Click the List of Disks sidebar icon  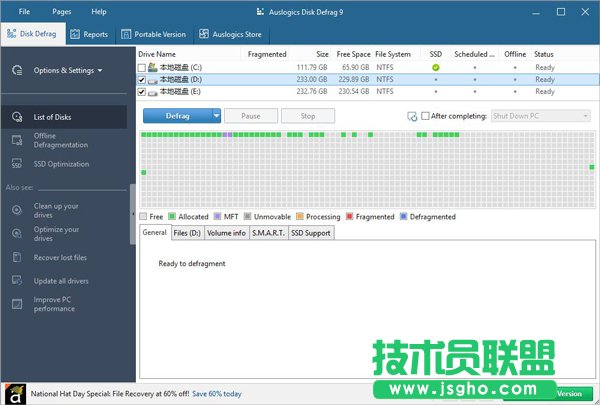click(16, 117)
